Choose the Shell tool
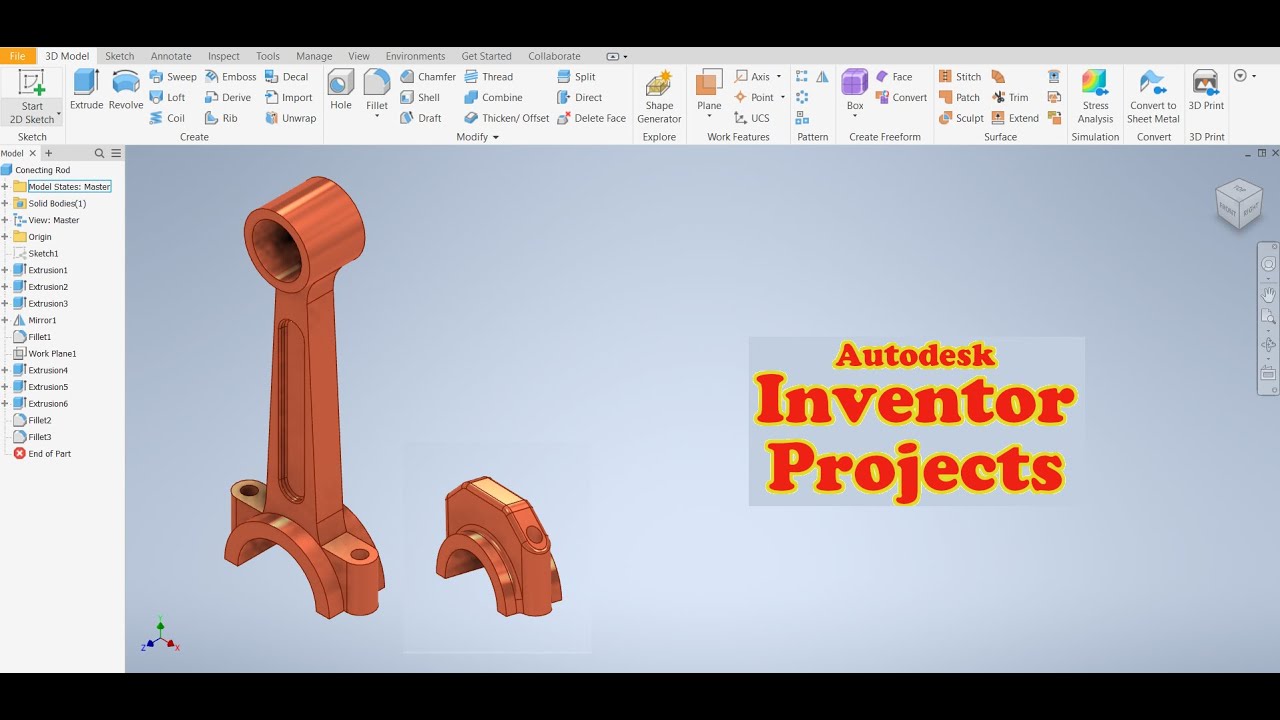This screenshot has width=1280, height=720. [420, 98]
